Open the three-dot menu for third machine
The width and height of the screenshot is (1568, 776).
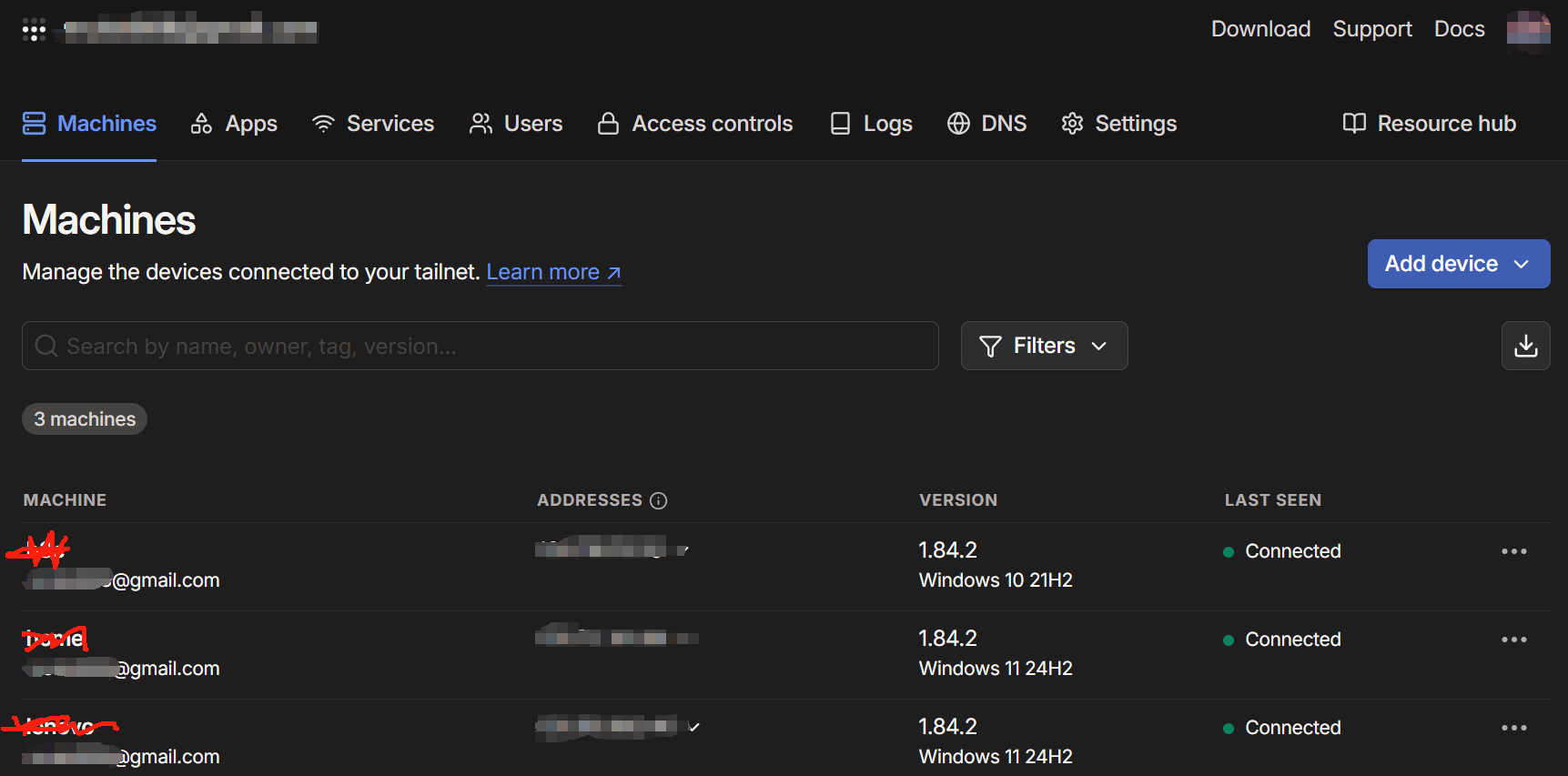point(1513,728)
